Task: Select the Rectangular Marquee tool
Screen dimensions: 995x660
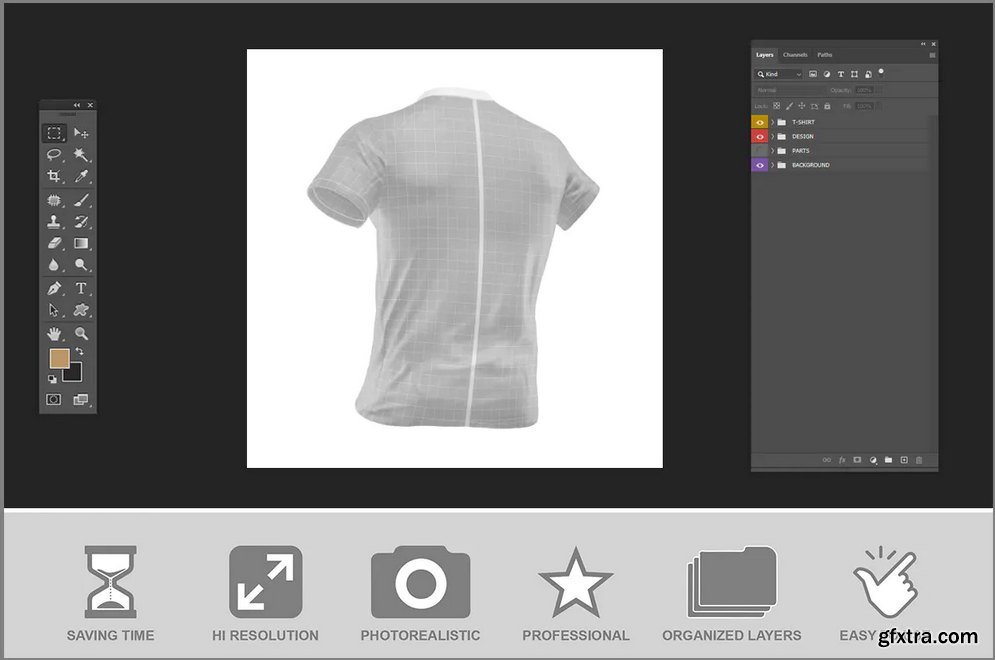Action: (54, 133)
